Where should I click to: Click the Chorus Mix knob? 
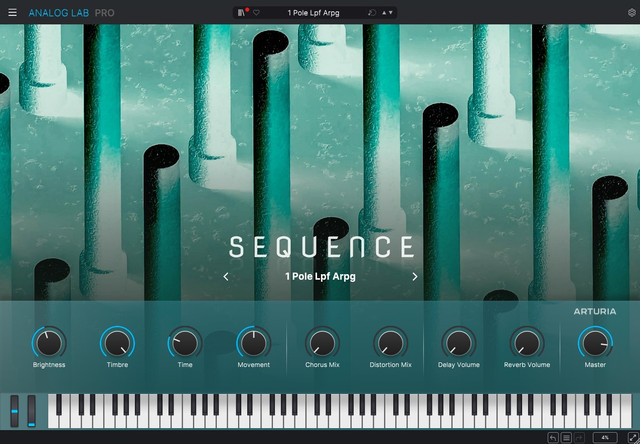coord(322,343)
